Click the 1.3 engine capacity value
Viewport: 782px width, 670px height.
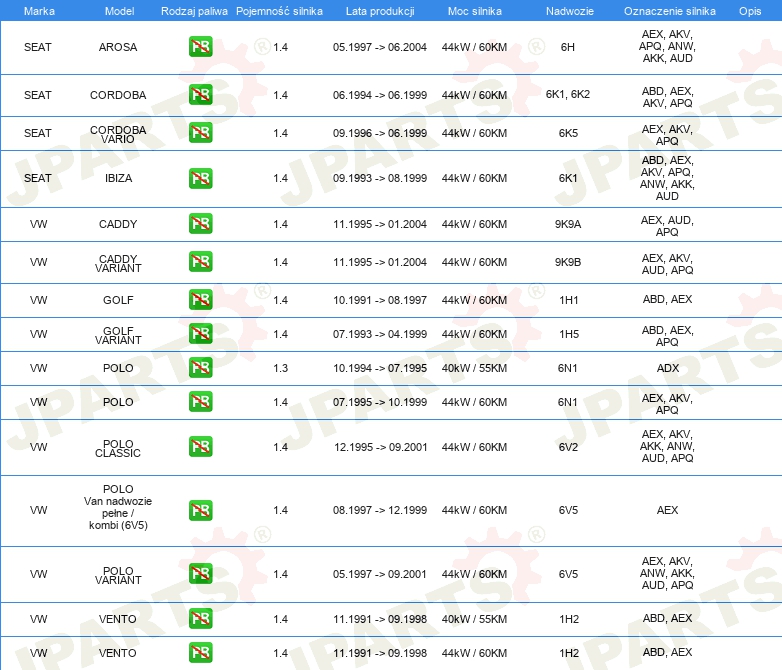click(280, 368)
